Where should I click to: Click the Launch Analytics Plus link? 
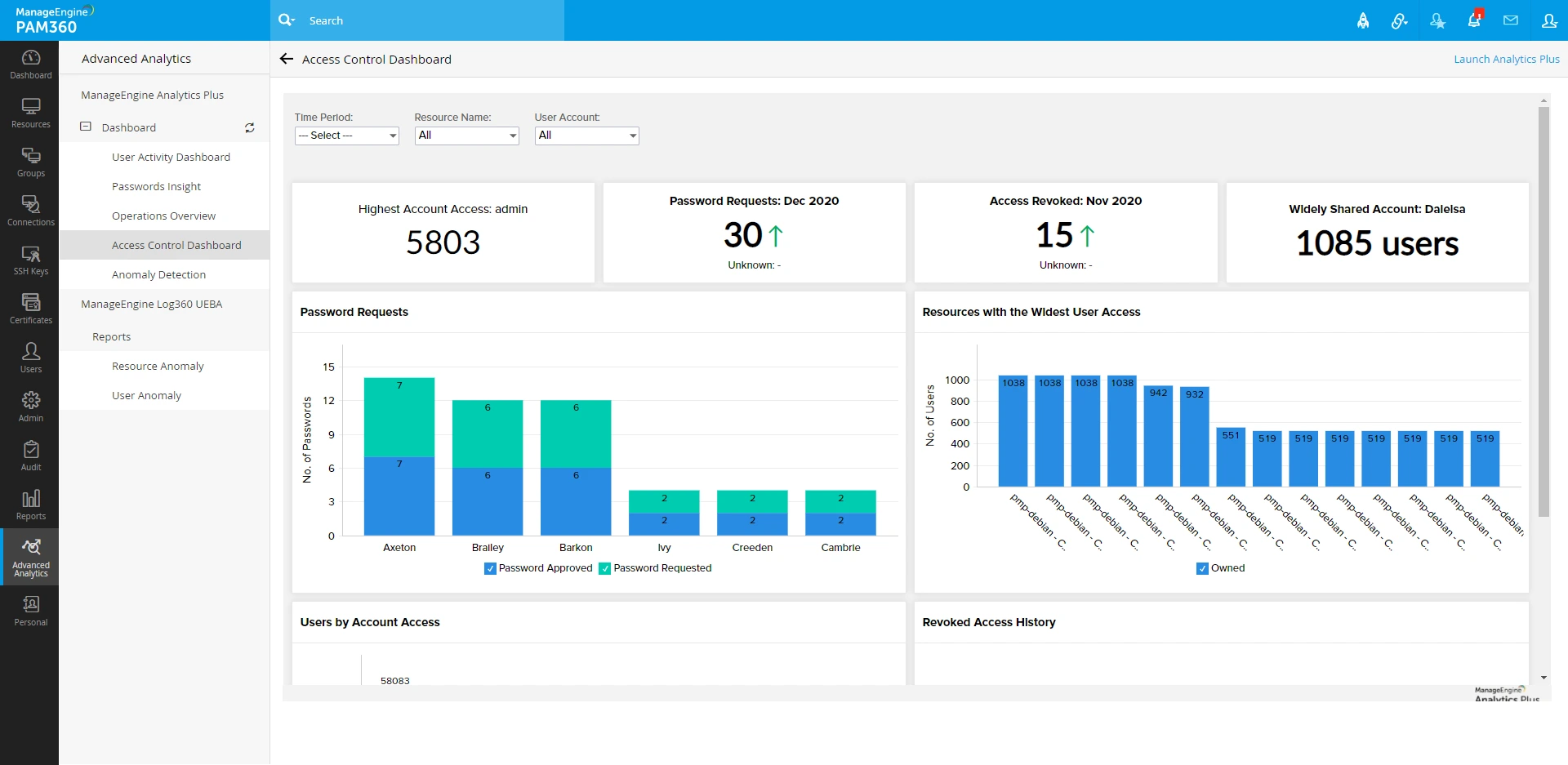(x=1507, y=59)
